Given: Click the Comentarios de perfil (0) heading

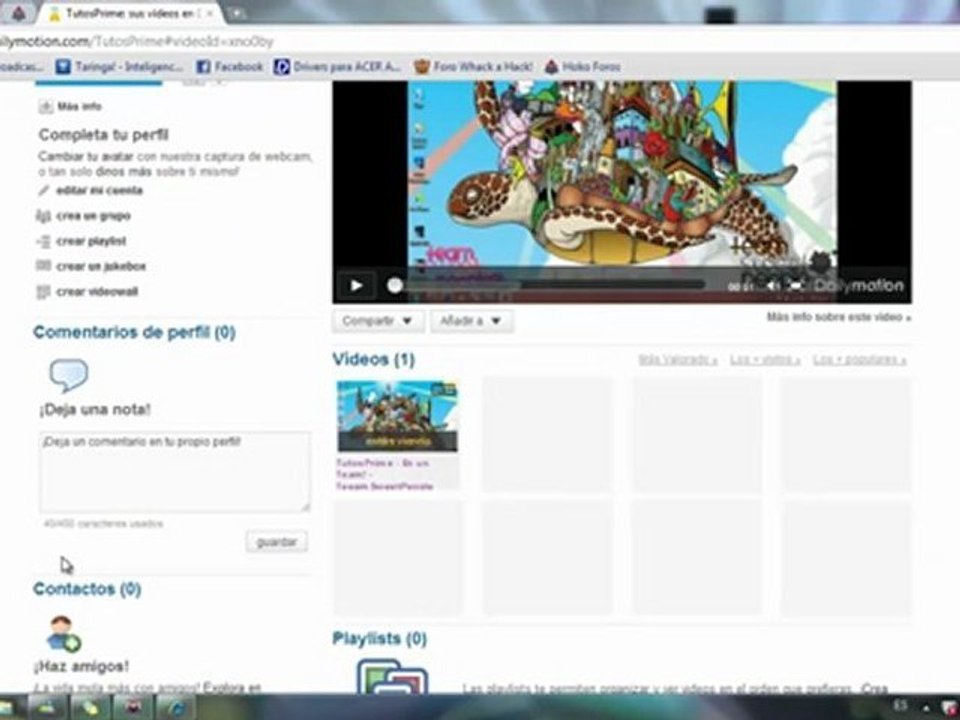Looking at the screenshot, I should (x=134, y=332).
